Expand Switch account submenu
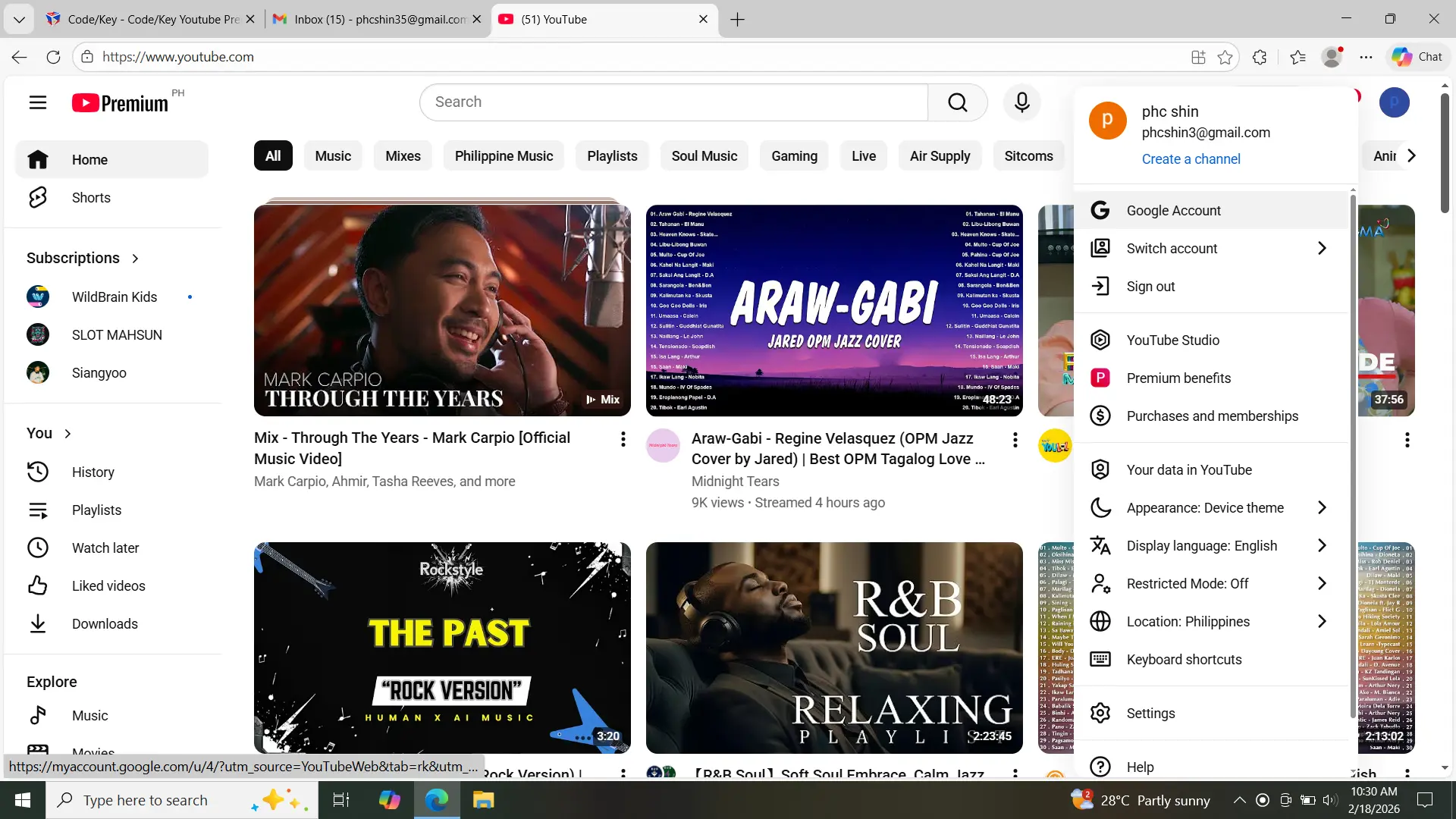This screenshot has height=819, width=1456. (x=1211, y=249)
